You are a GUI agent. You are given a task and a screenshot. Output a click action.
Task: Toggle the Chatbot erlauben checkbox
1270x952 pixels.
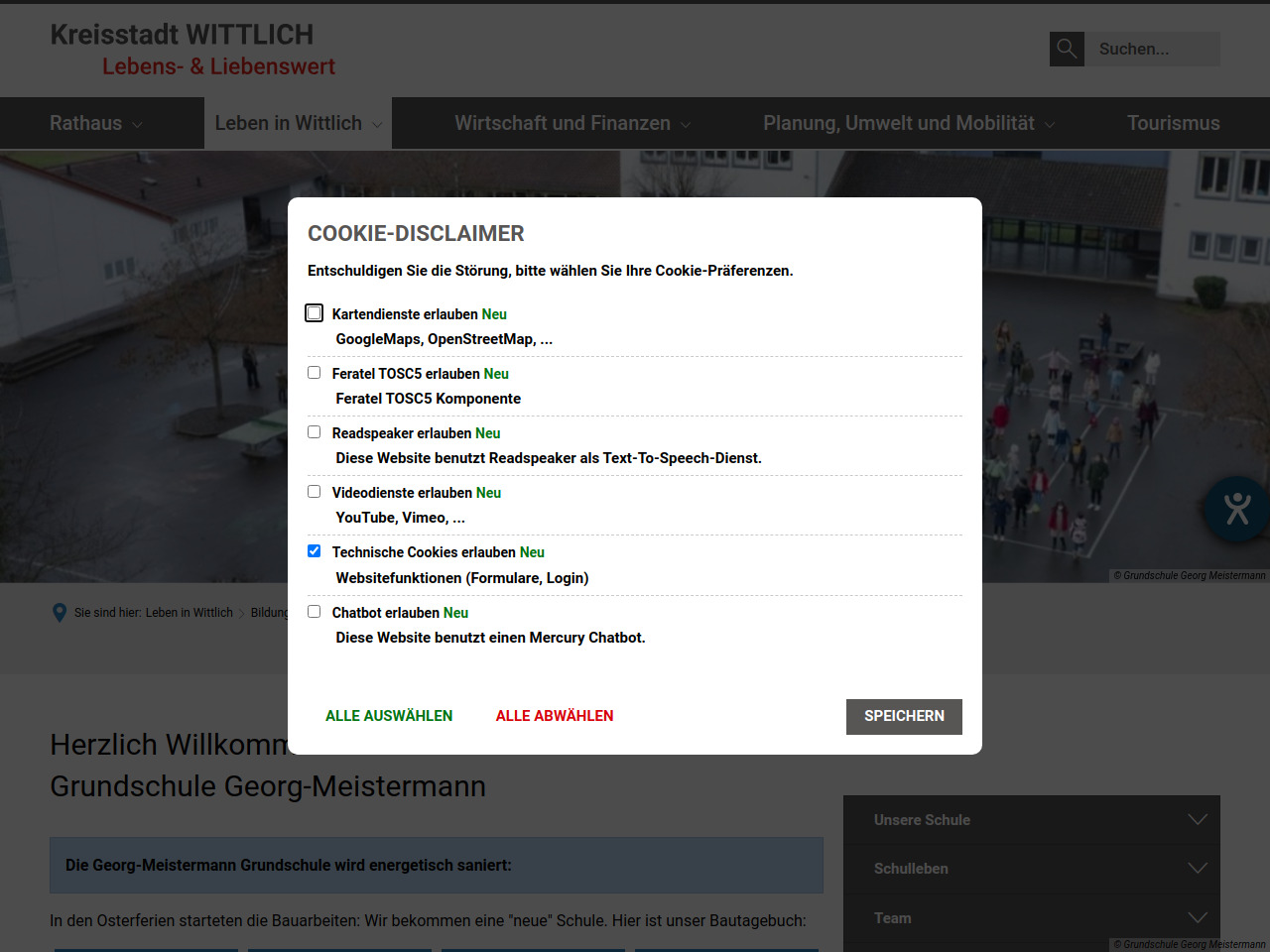tap(315, 612)
